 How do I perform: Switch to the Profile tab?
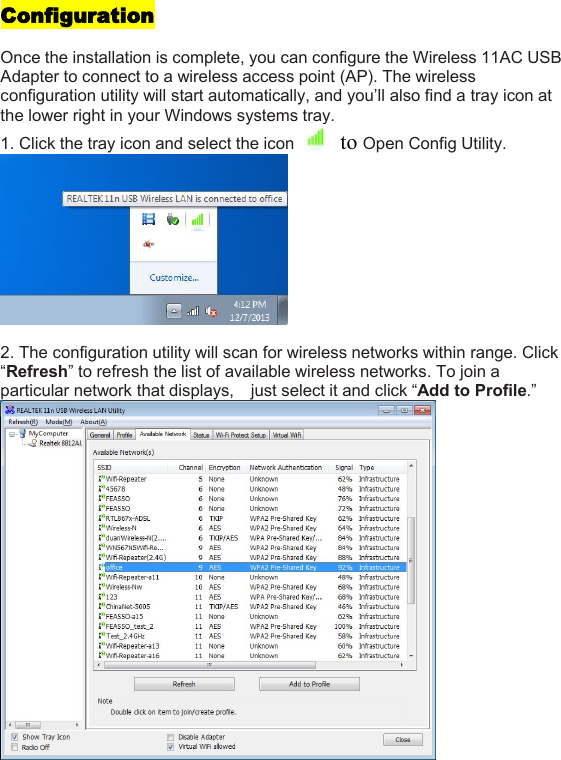(x=124, y=435)
